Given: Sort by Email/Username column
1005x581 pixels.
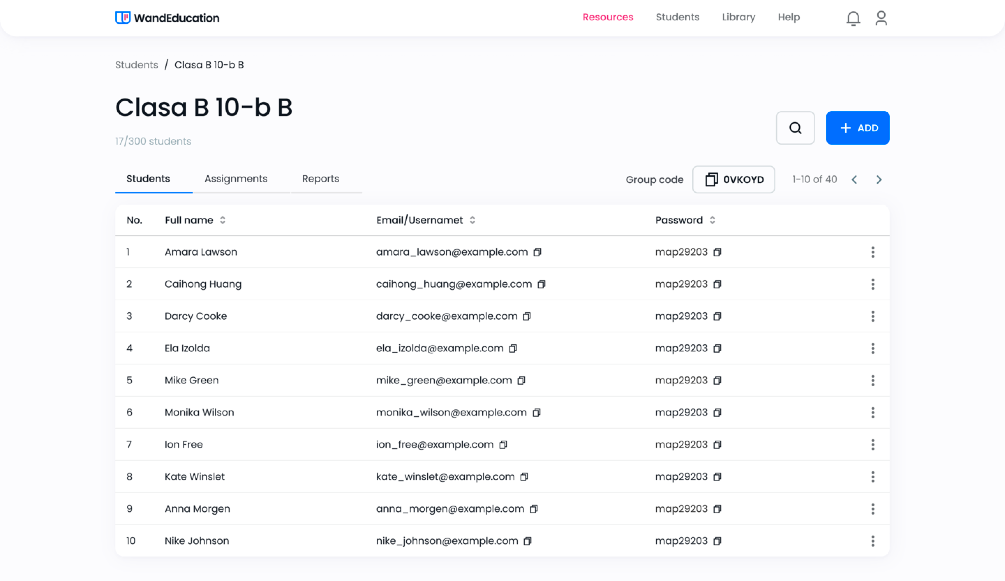Looking at the screenshot, I should point(472,220).
